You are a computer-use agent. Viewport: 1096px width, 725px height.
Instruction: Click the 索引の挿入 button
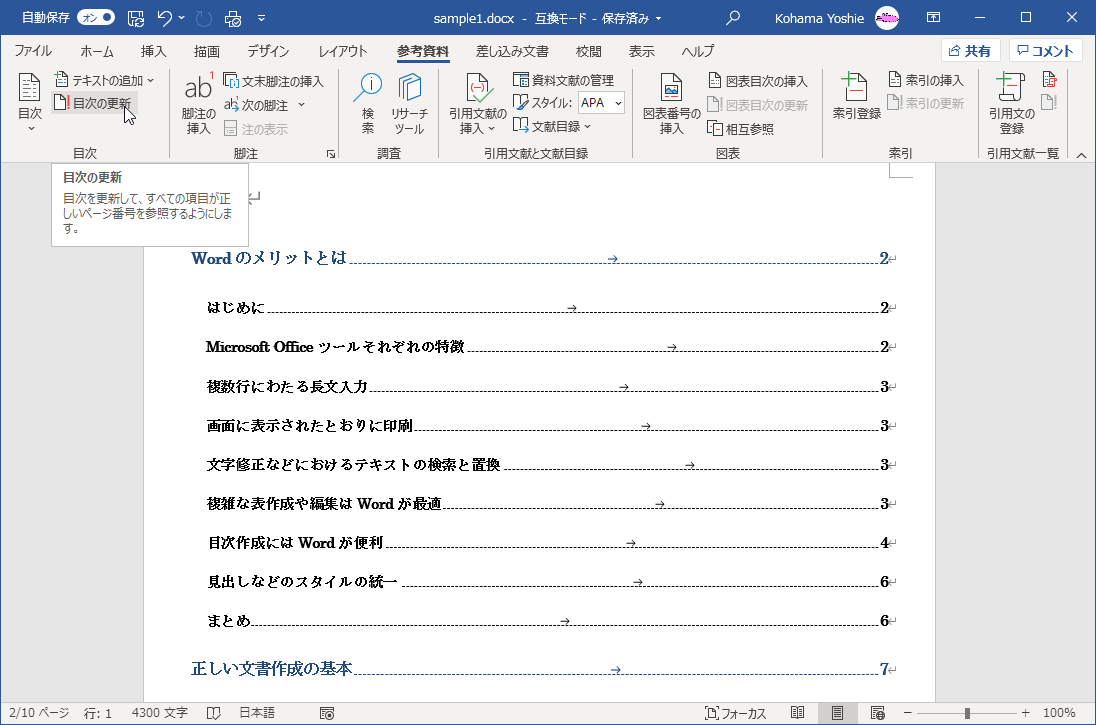click(925, 80)
